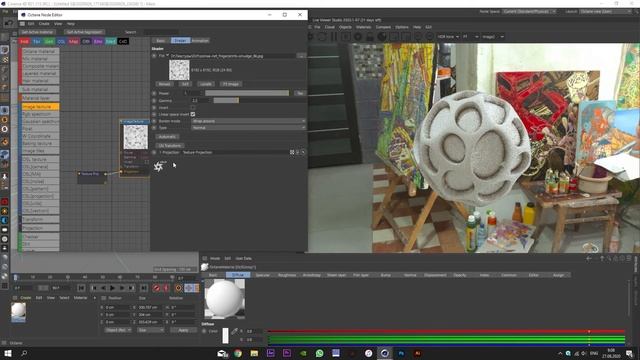This screenshot has height=360, width=640.
Task: Switch to the Animation tab in Node Editor
Action: tap(200, 40)
